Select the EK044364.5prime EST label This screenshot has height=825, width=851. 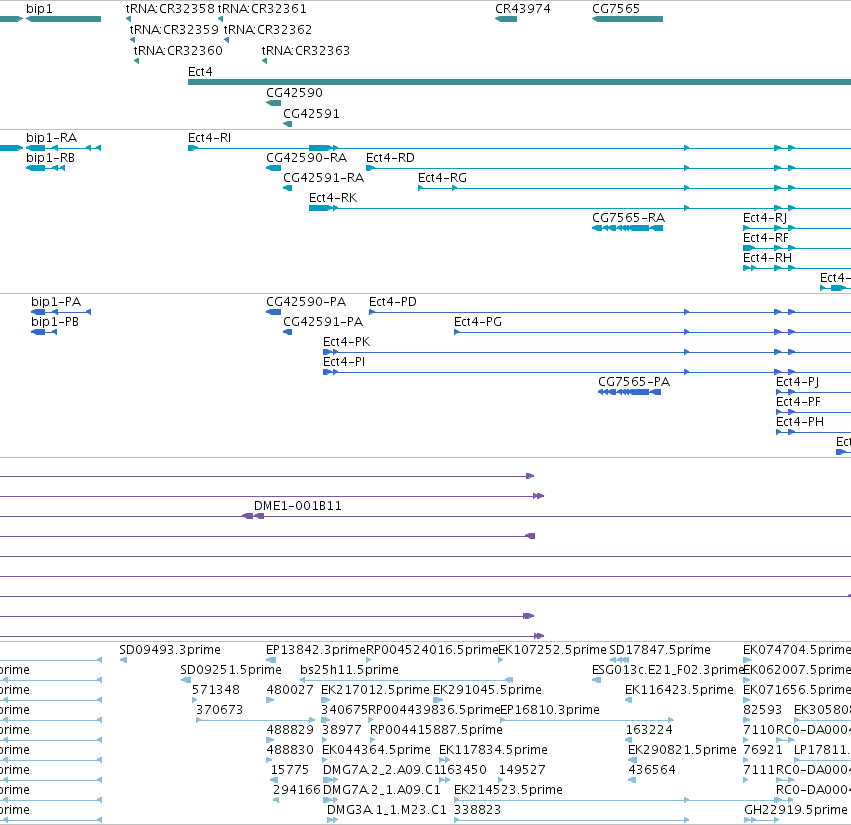tap(377, 750)
